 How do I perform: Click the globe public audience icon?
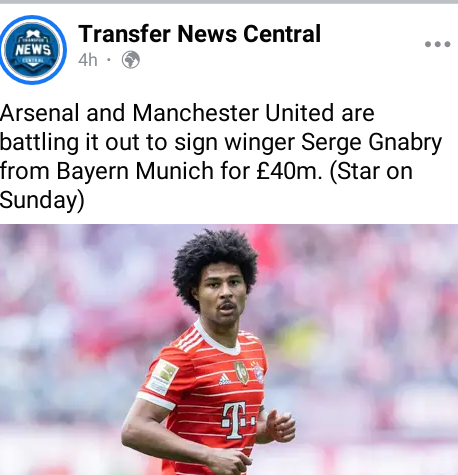[x=131, y=60]
